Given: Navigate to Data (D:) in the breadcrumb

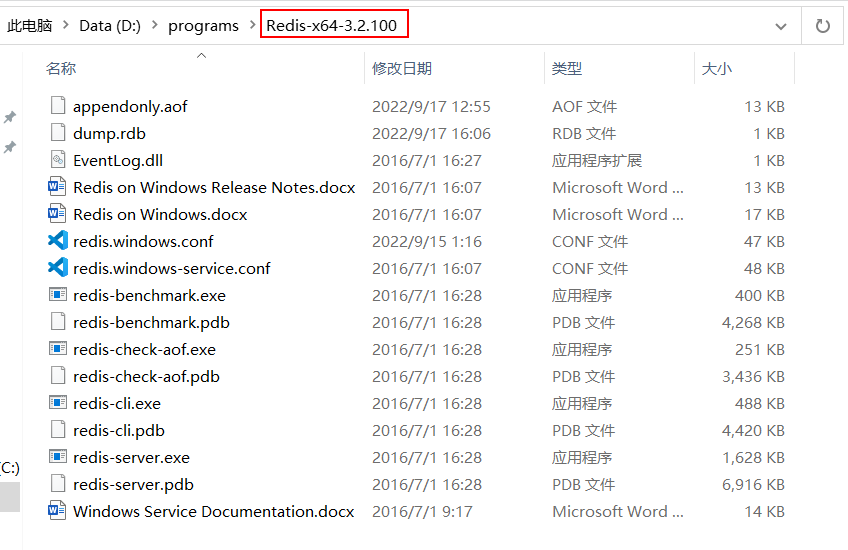Looking at the screenshot, I should pos(110,25).
